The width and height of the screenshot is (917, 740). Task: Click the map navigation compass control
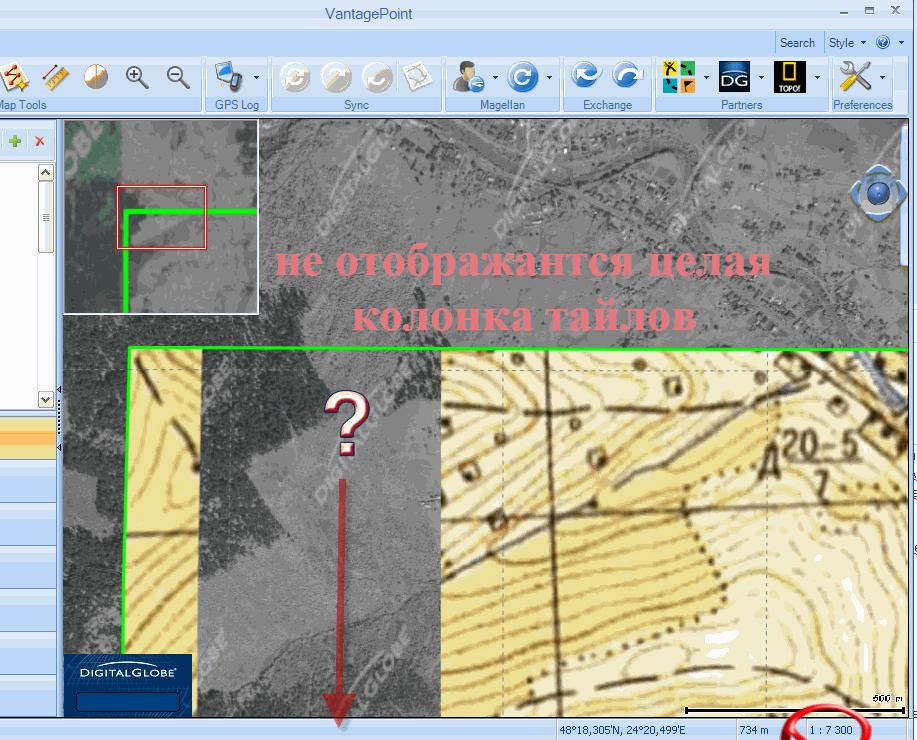coord(878,193)
